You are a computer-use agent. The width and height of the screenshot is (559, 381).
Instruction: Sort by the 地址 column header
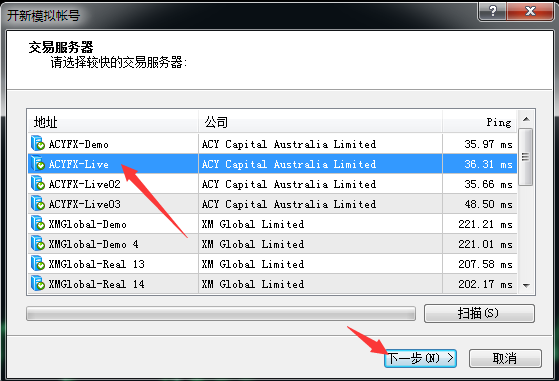tap(113, 122)
